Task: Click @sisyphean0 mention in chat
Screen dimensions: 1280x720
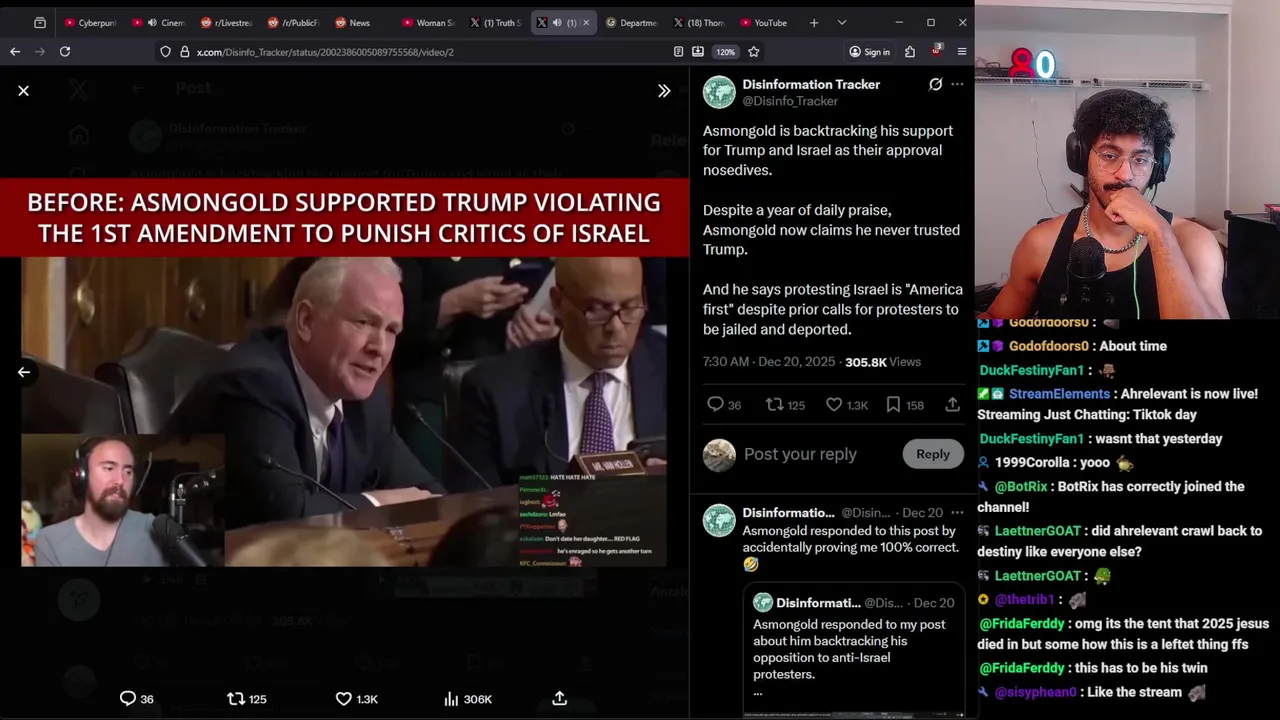Action: pyautogui.click(x=1035, y=692)
